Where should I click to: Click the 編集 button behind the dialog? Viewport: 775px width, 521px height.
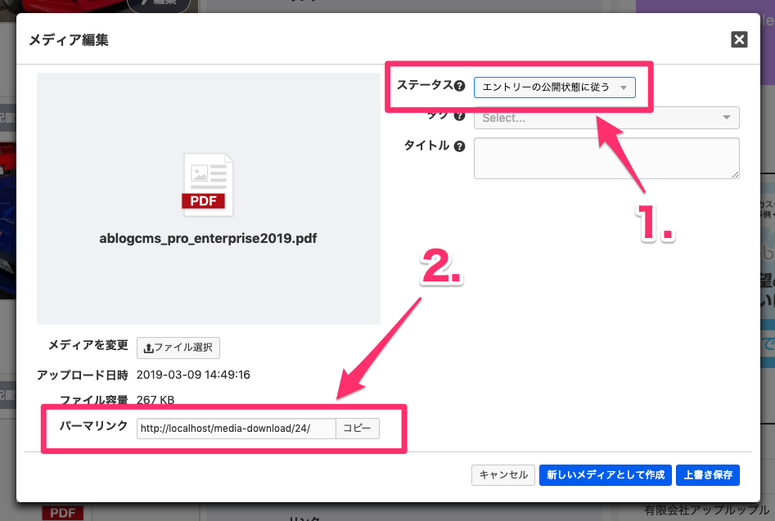pos(150,3)
